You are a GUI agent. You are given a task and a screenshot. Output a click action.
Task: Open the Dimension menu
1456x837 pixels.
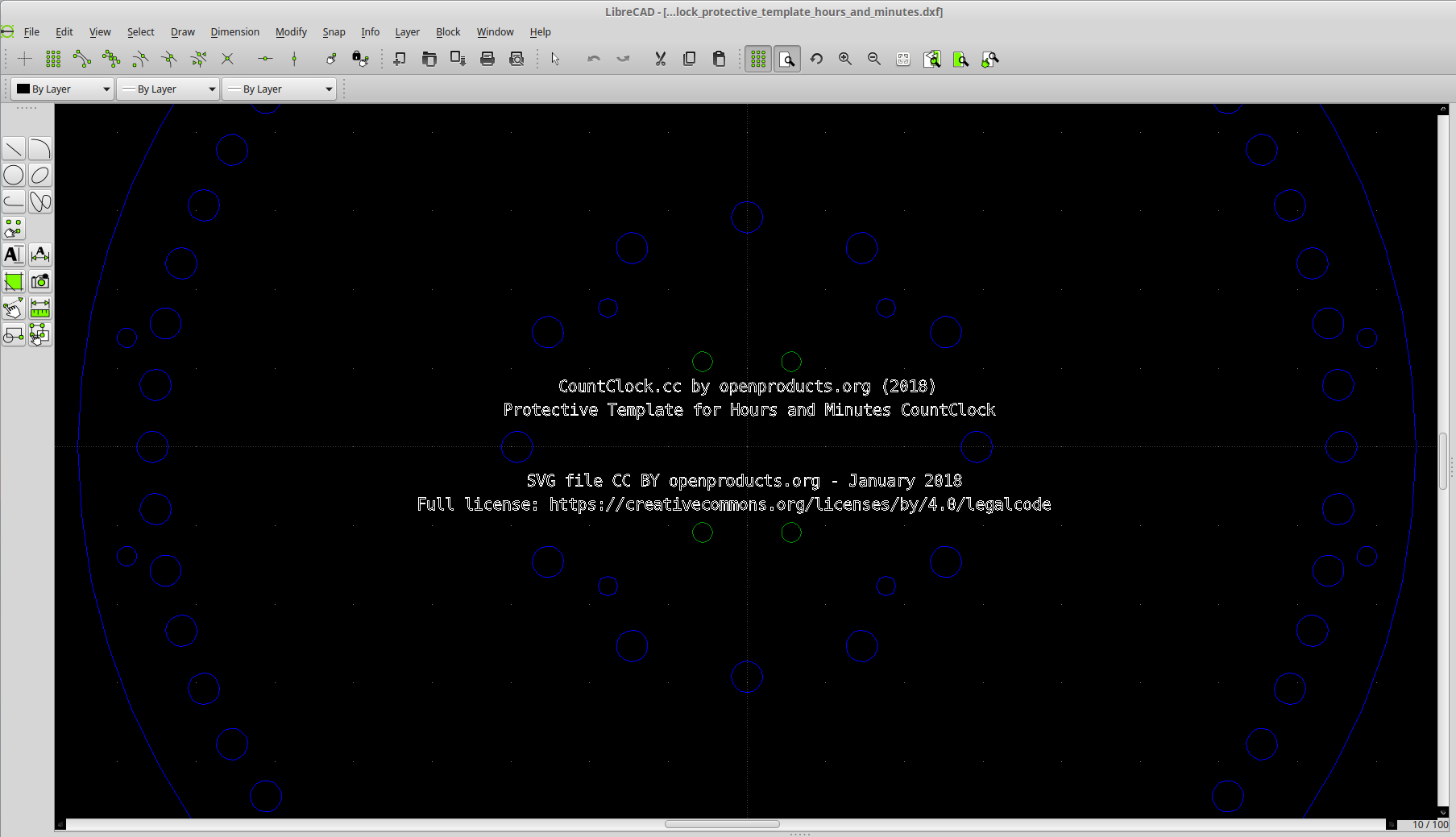point(234,31)
